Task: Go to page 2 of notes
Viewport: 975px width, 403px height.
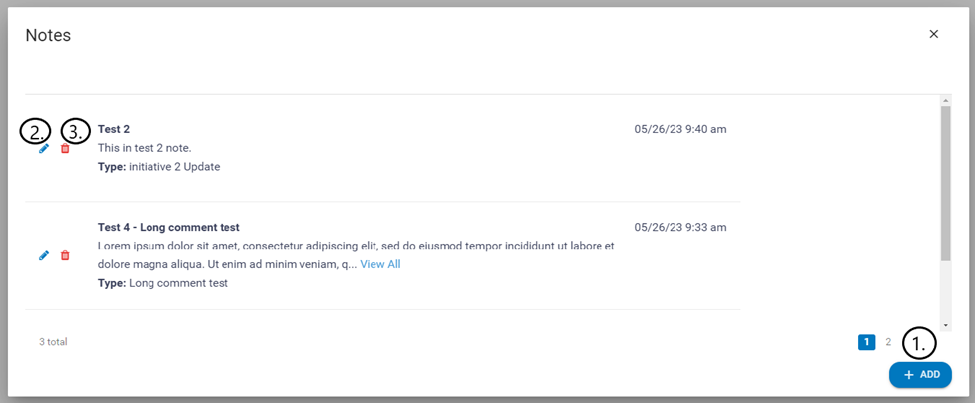Action: coord(888,342)
